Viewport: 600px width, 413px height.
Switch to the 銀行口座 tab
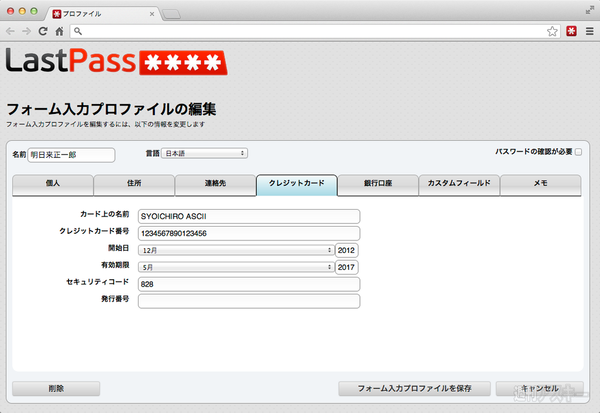pyautogui.click(x=378, y=185)
